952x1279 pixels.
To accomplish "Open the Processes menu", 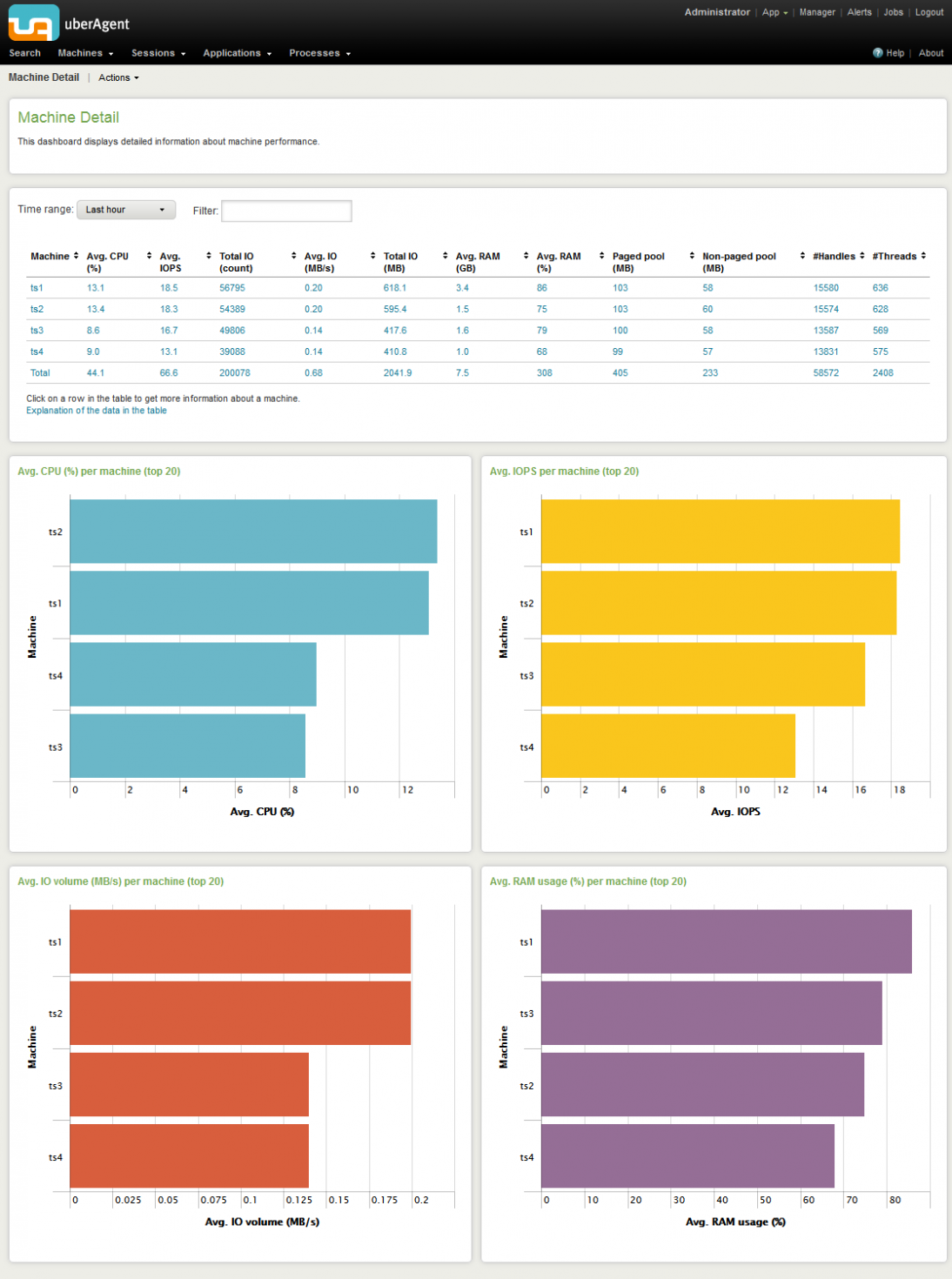I will click(318, 53).
